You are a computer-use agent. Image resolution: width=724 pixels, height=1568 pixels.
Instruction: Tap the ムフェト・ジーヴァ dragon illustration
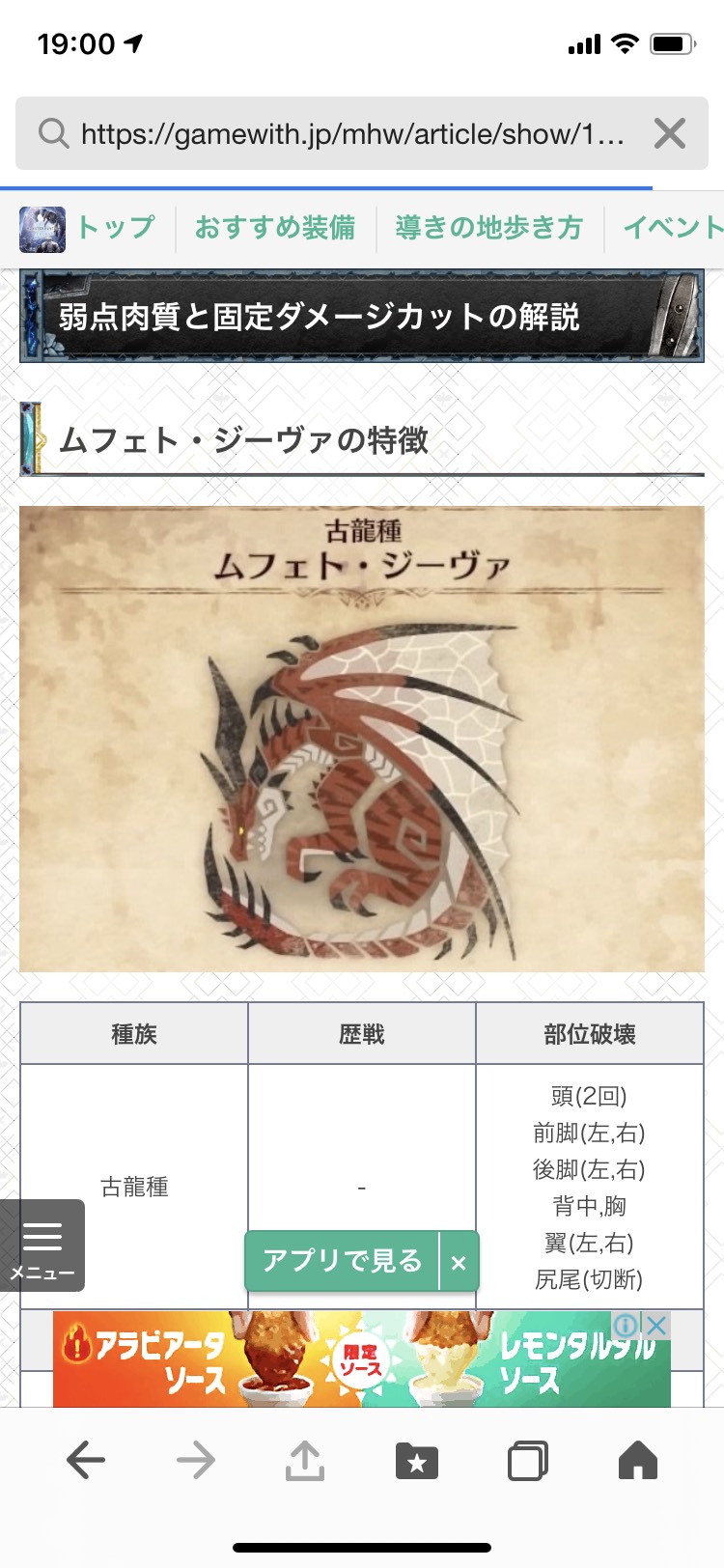coord(362,739)
